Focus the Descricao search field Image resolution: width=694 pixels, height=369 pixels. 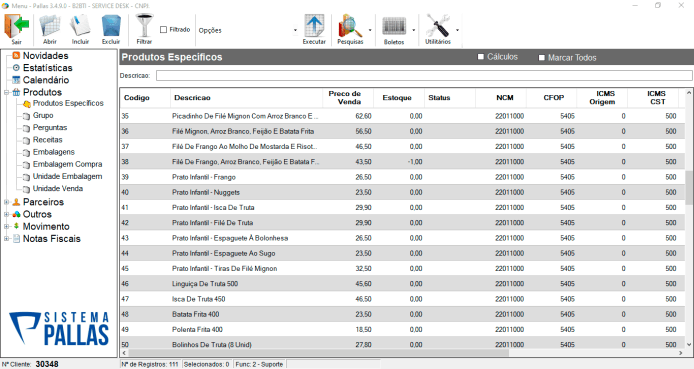[x=424, y=76]
